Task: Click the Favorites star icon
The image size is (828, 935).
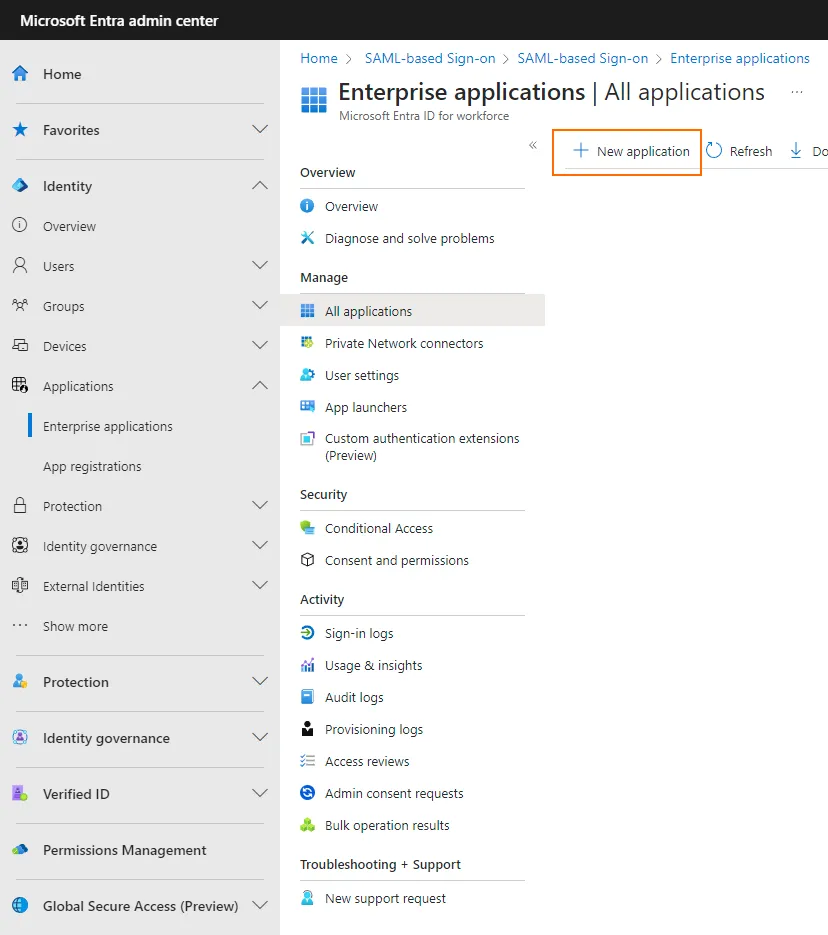Action: click(x=20, y=129)
